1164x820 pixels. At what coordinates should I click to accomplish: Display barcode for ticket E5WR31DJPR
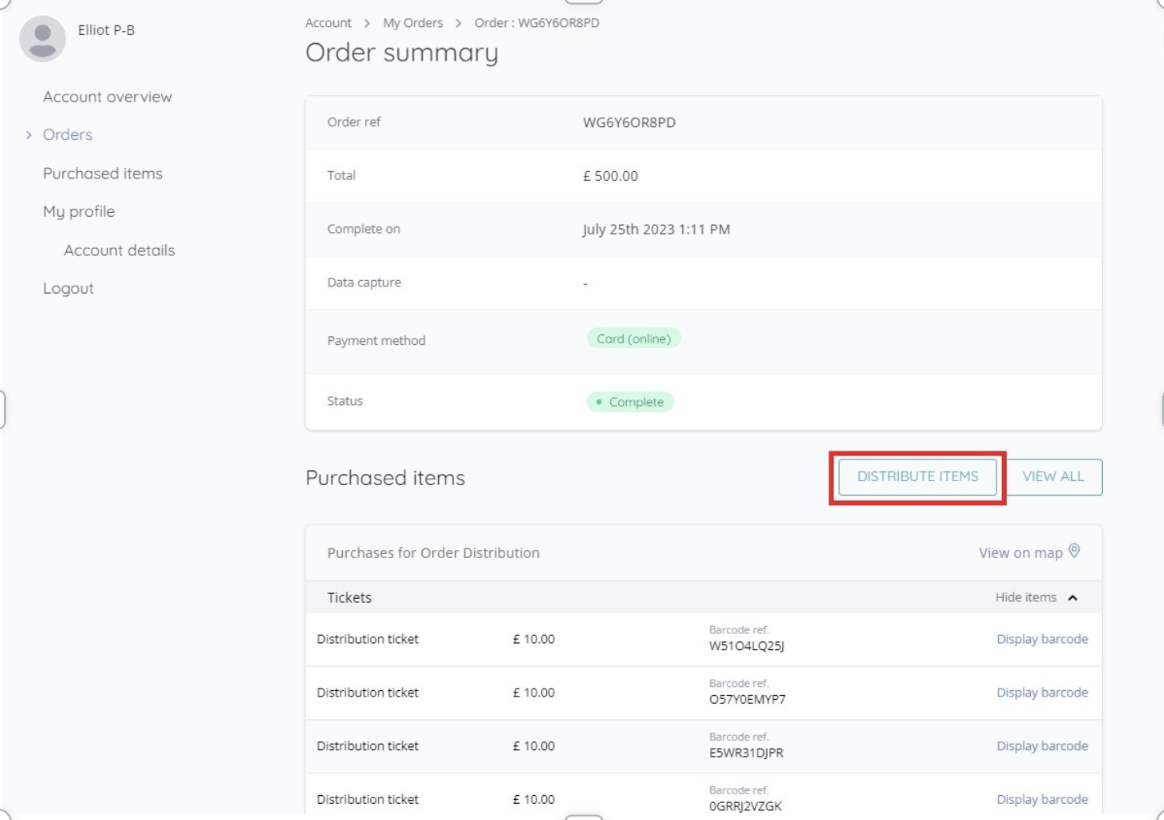(x=1041, y=746)
